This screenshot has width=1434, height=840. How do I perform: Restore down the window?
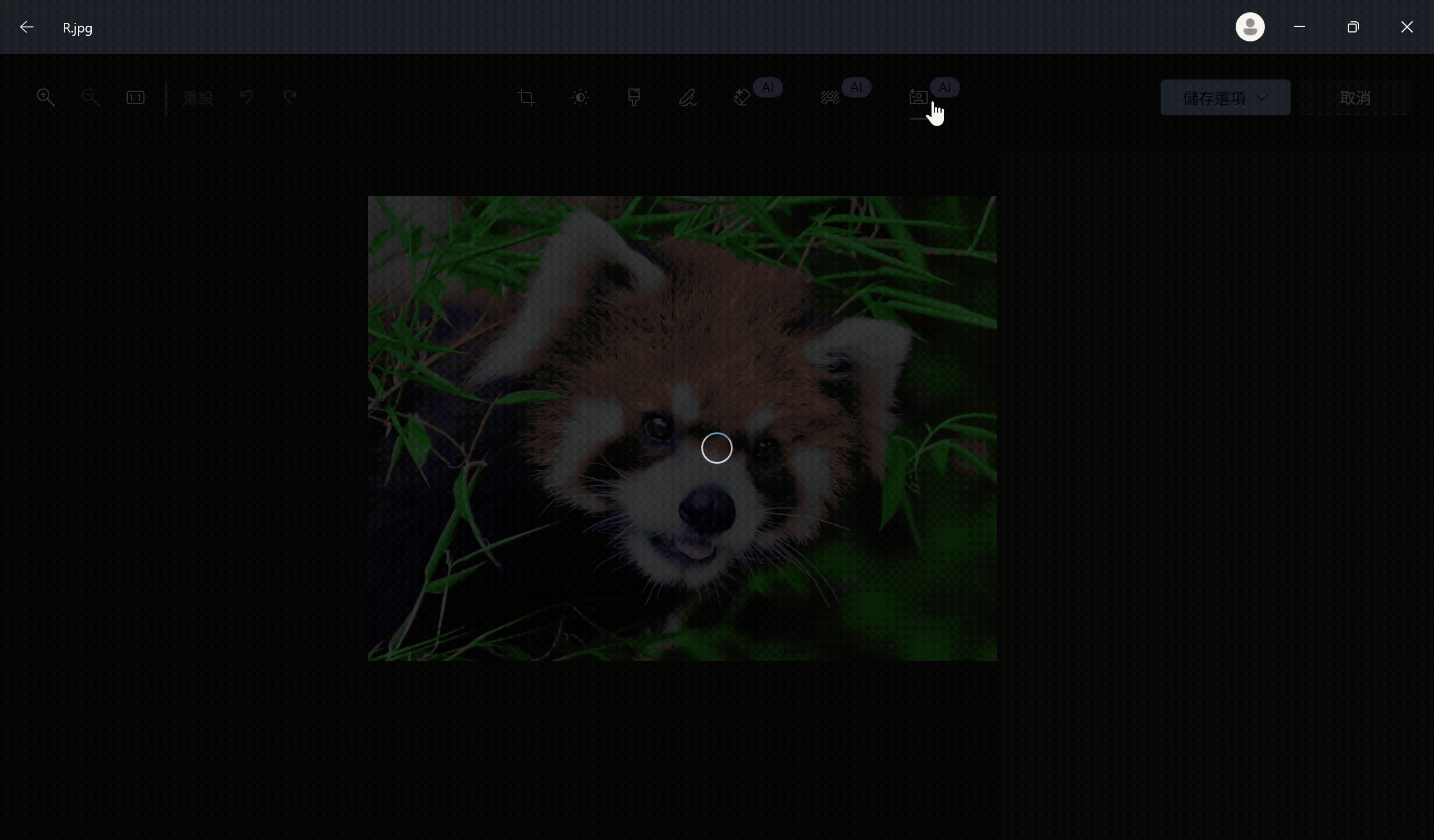pos(1353,27)
